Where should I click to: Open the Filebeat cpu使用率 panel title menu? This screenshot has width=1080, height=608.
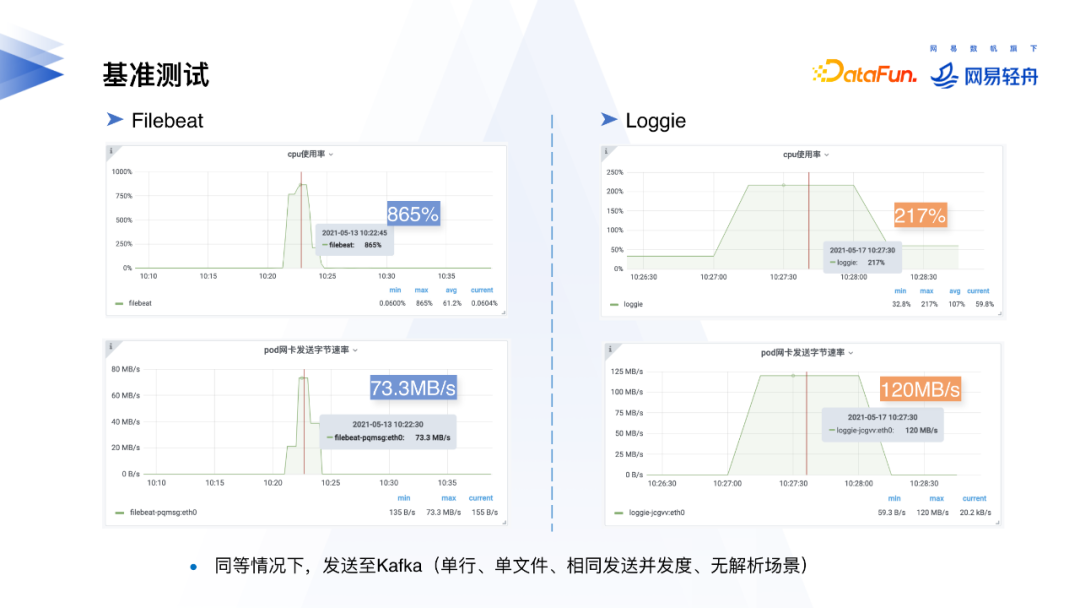click(310, 154)
